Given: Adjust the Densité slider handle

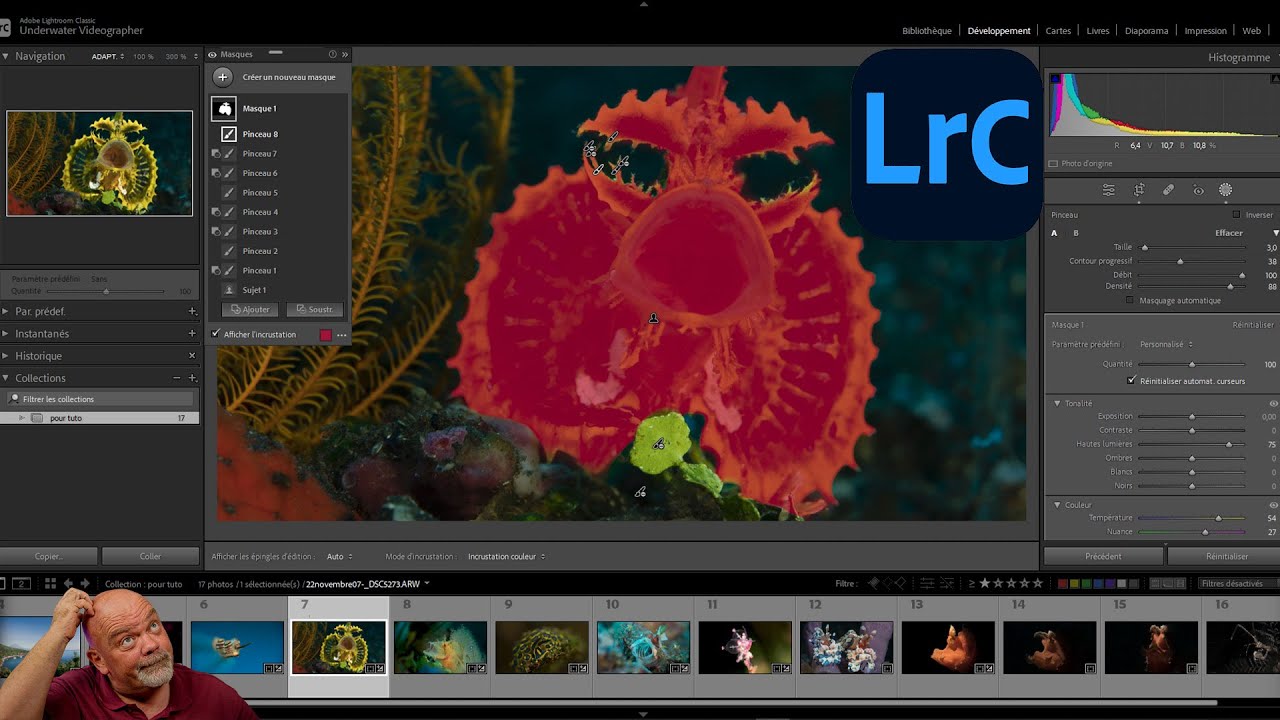Looking at the screenshot, I should point(1230,286).
